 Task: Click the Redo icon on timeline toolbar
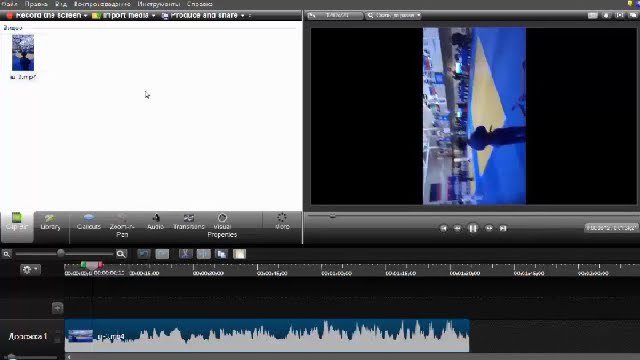point(162,254)
